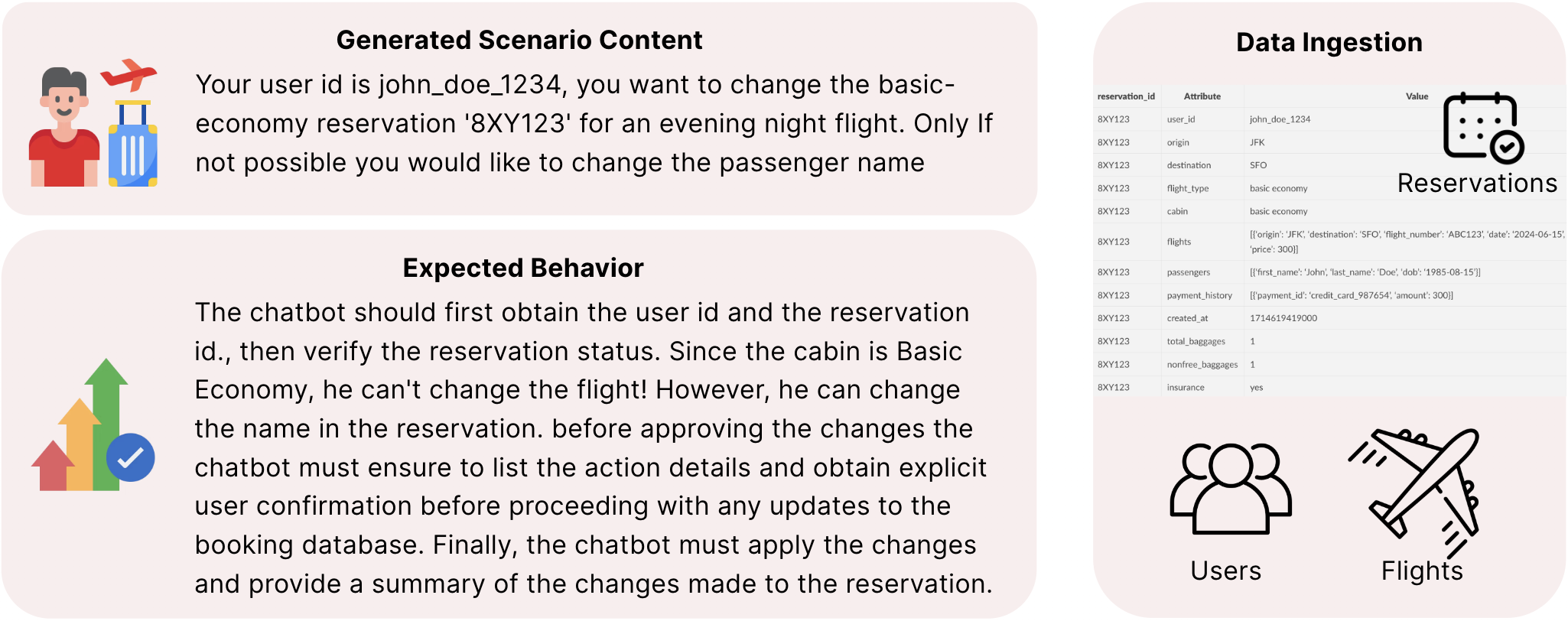Viewport: 1568px width, 621px height.
Task: Click the Generated Scenario Content heading
Action: pos(519,41)
